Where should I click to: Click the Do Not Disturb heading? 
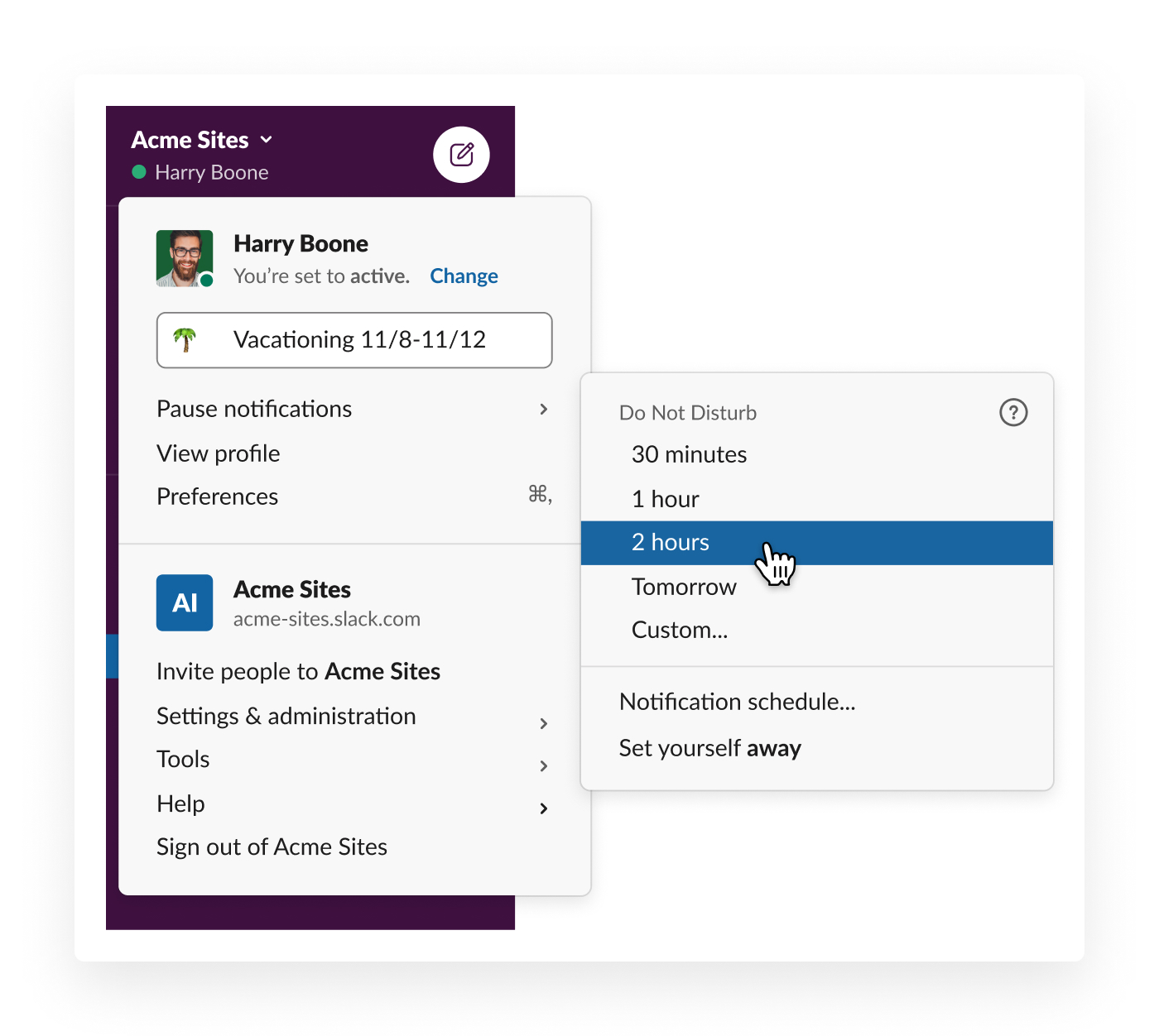click(687, 413)
